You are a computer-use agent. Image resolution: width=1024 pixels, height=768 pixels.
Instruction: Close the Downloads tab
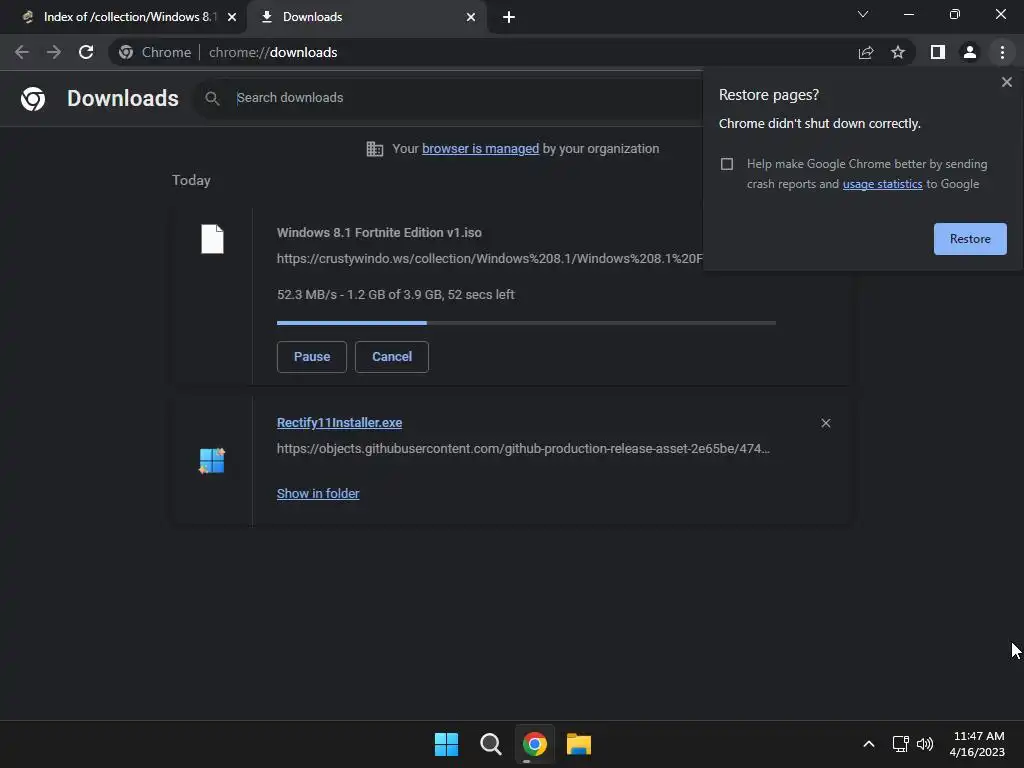click(471, 17)
